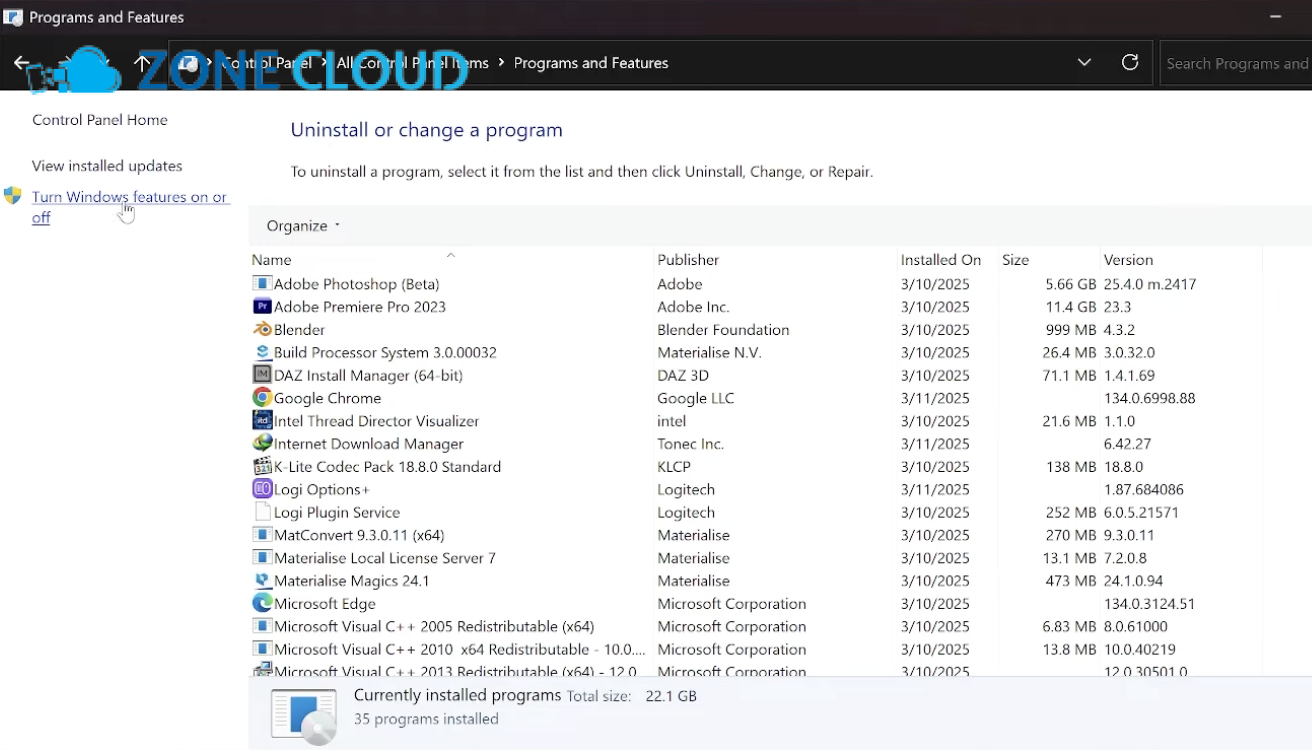The image size is (1312, 750).
Task: Click the Intel Thread Director Visualizer icon
Action: (262, 421)
